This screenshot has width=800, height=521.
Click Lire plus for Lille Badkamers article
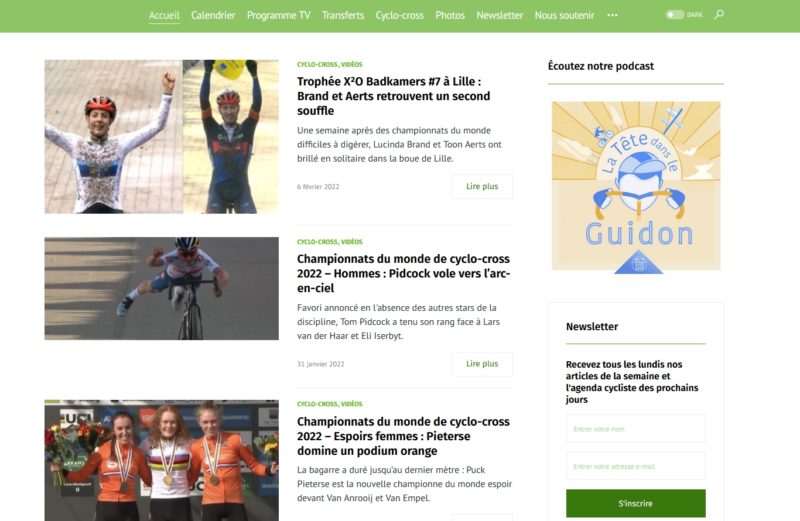(x=482, y=186)
